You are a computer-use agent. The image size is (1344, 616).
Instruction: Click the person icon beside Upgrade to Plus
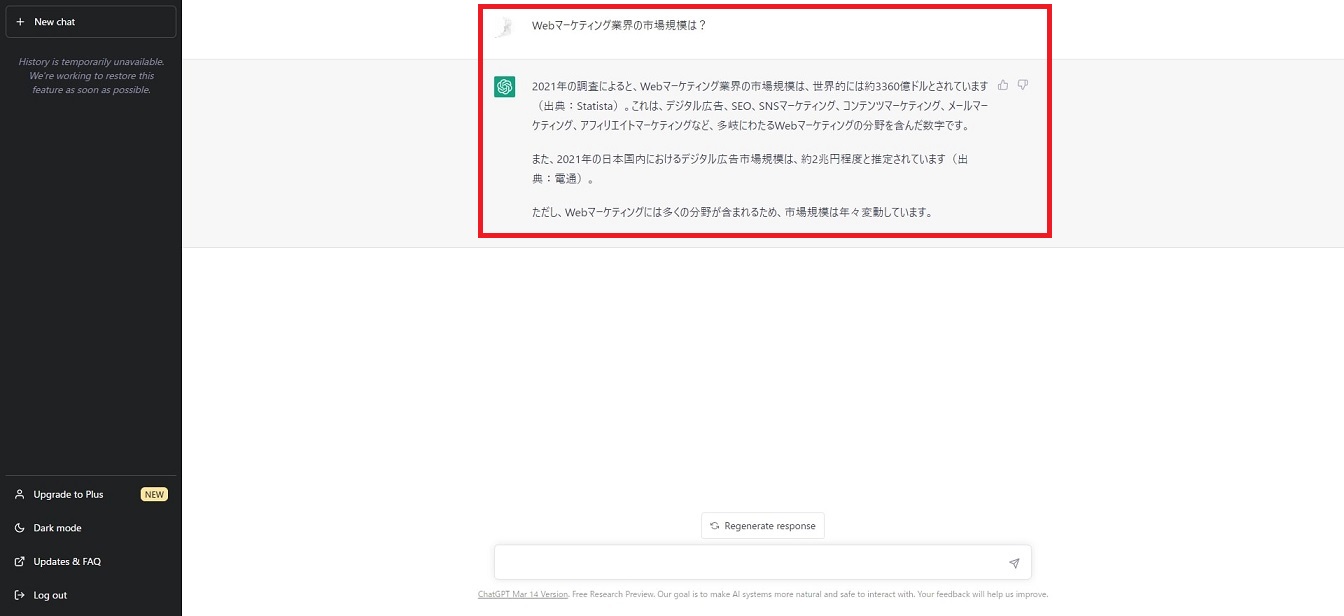click(20, 494)
